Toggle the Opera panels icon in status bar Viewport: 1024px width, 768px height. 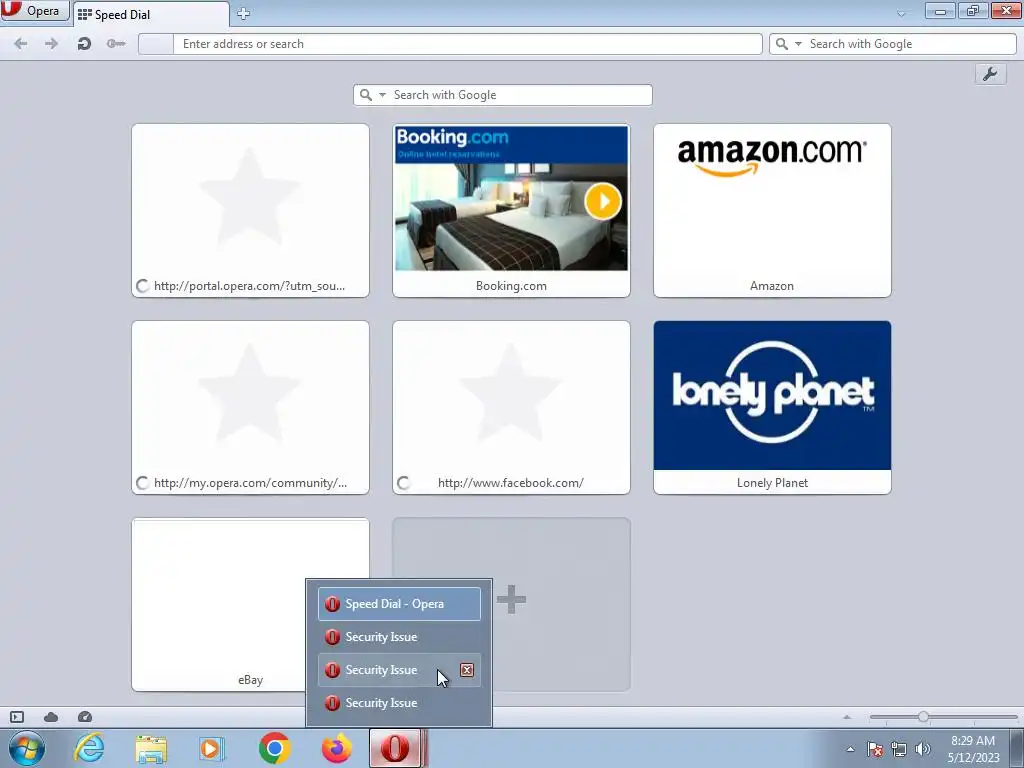point(17,717)
